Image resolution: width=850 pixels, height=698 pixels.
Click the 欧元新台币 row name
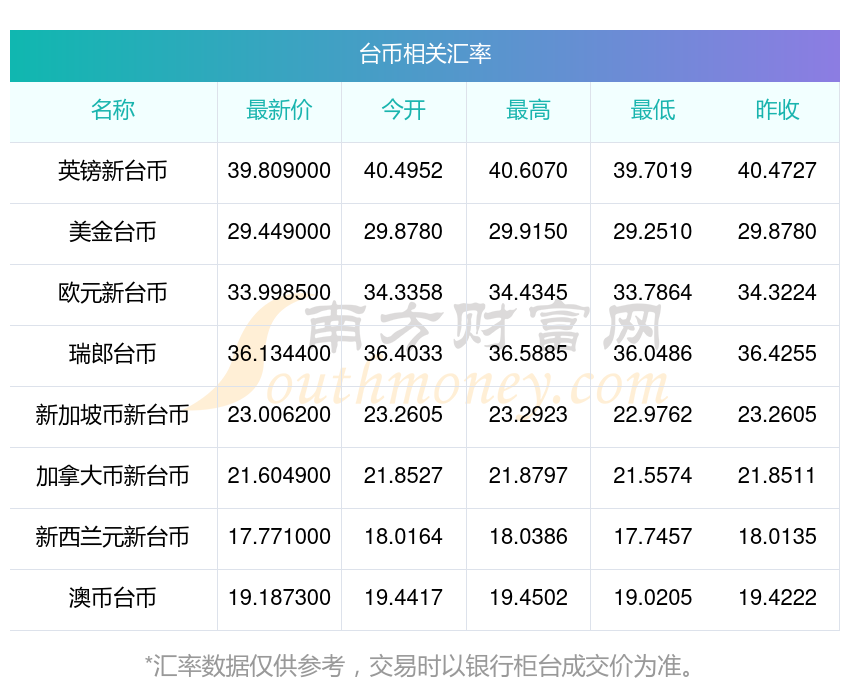point(113,293)
